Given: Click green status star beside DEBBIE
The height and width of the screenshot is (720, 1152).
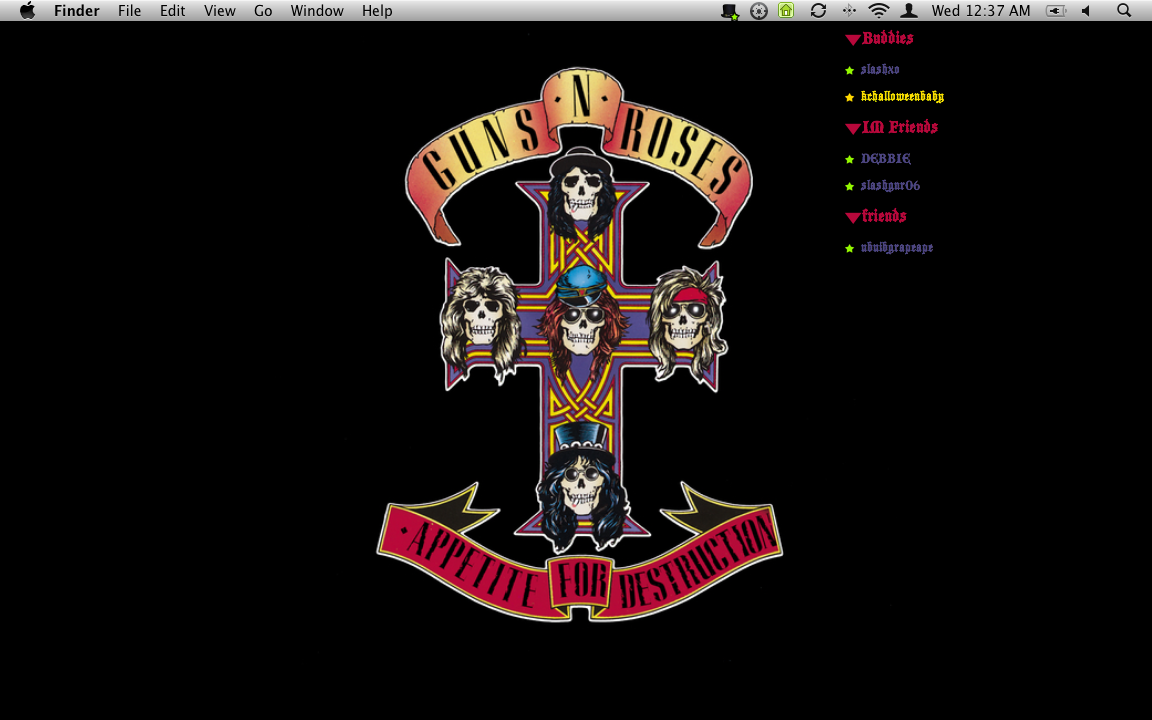Looking at the screenshot, I should 849,159.
